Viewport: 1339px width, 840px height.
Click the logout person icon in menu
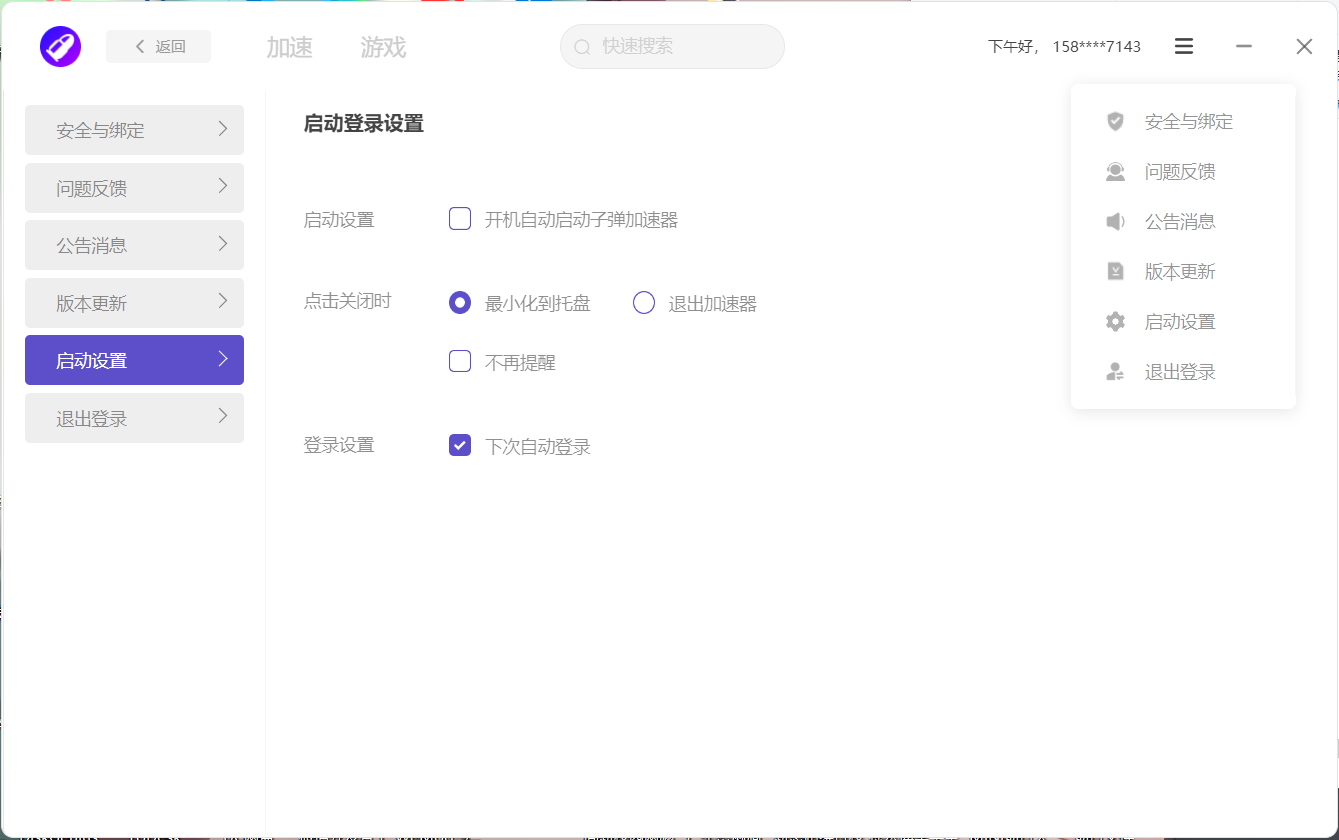pyautogui.click(x=1115, y=372)
